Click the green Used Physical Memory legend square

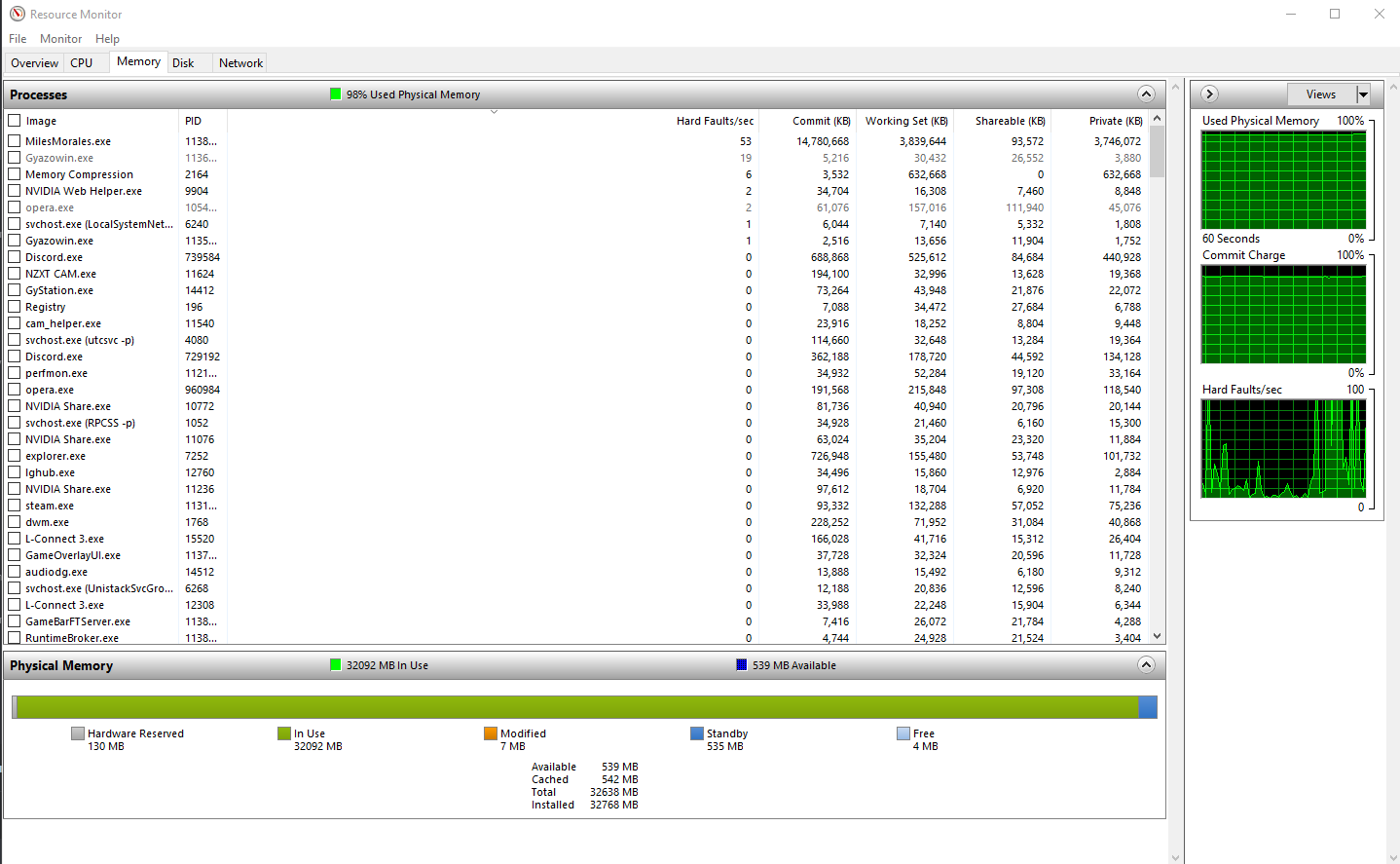pyautogui.click(x=337, y=94)
